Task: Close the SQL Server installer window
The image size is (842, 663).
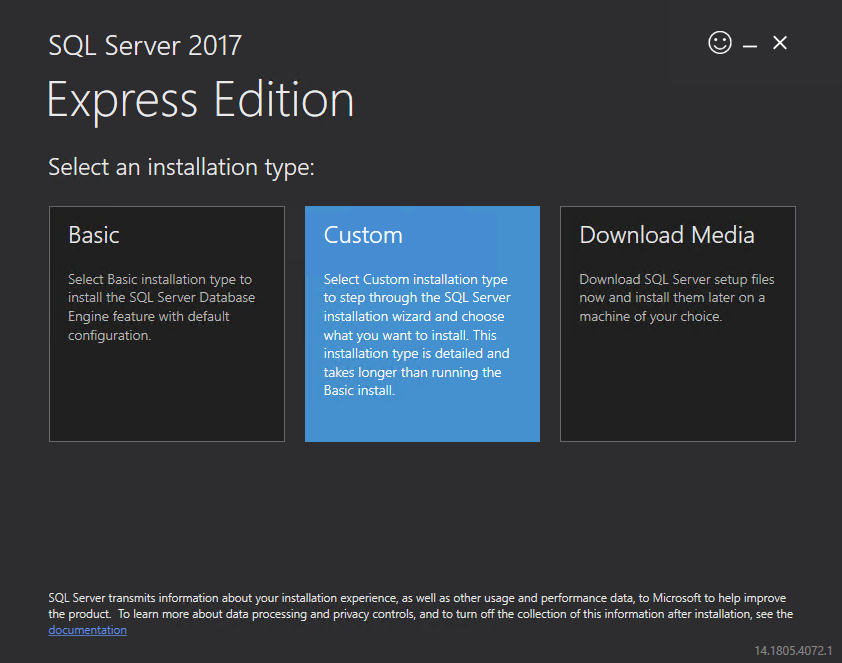Action: click(780, 42)
